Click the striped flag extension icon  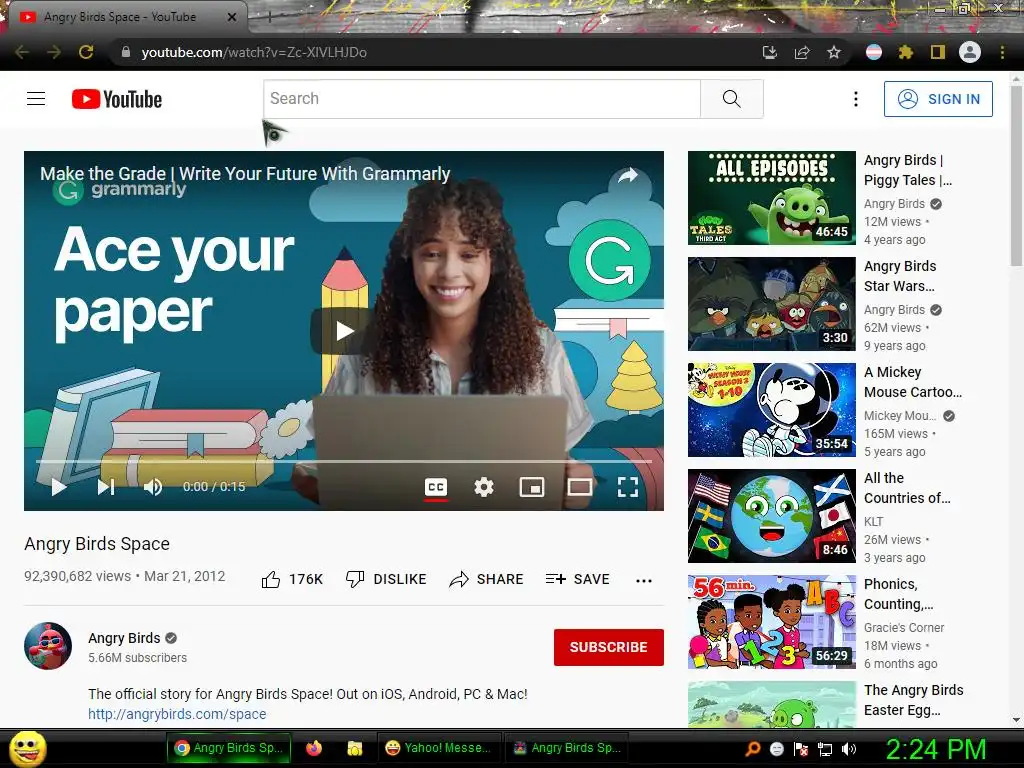tap(874, 52)
